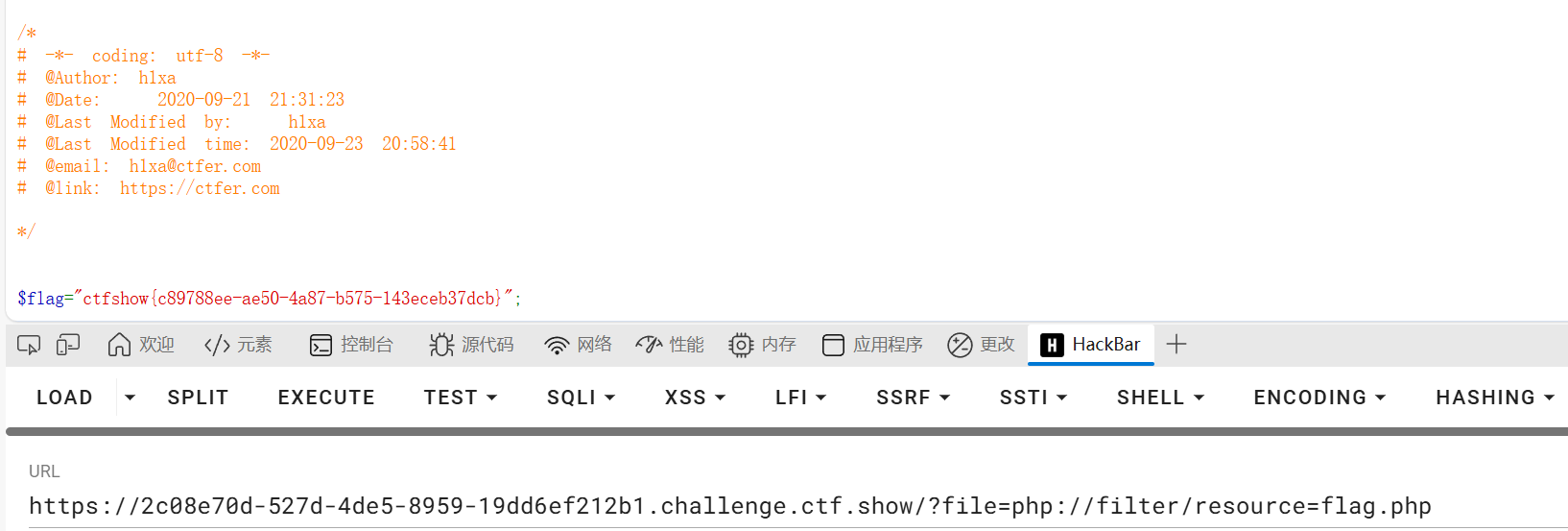The height and width of the screenshot is (531, 1568).
Task: Open the Elements tab
Action: coord(238,345)
